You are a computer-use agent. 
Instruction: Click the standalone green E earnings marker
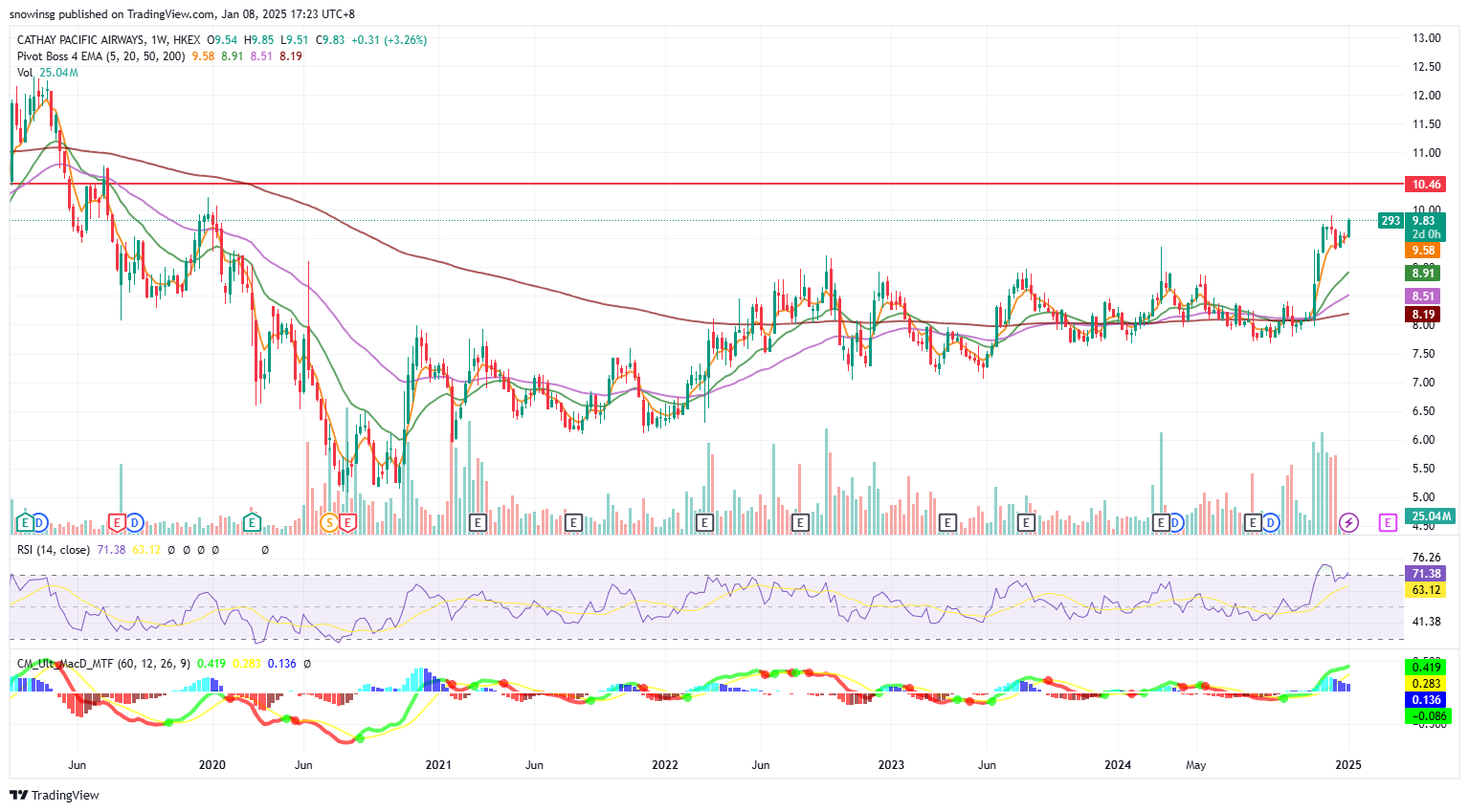click(x=252, y=522)
